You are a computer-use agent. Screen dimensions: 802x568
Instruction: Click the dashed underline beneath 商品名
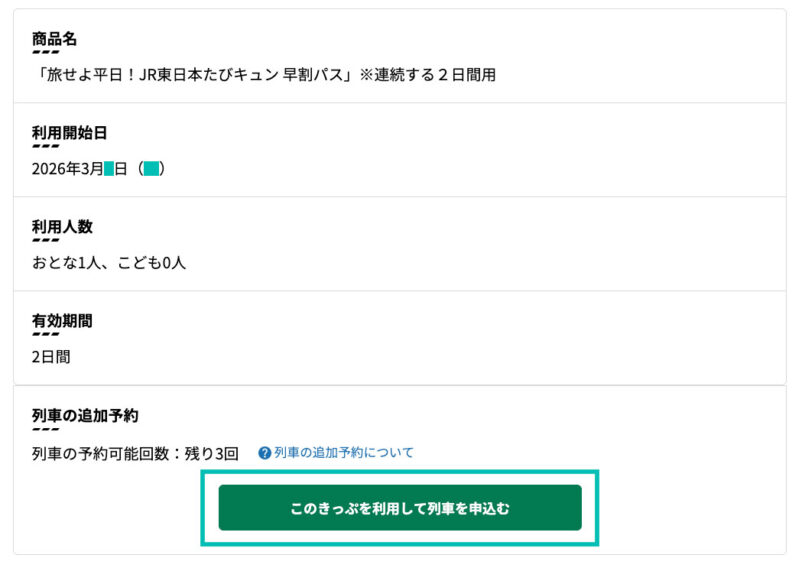(x=45, y=52)
